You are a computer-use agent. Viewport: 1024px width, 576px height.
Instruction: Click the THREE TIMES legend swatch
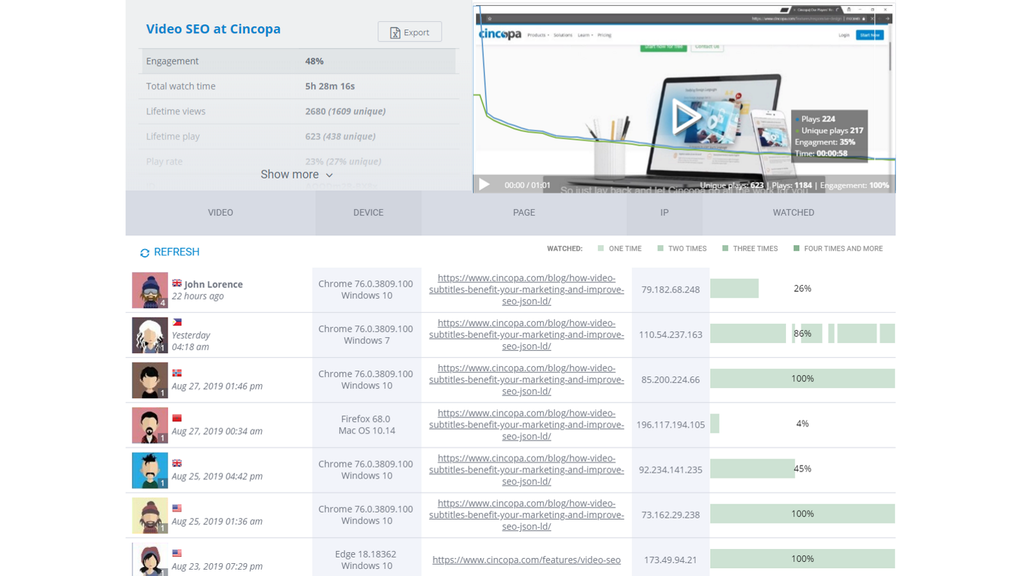pyautogui.click(x=725, y=248)
